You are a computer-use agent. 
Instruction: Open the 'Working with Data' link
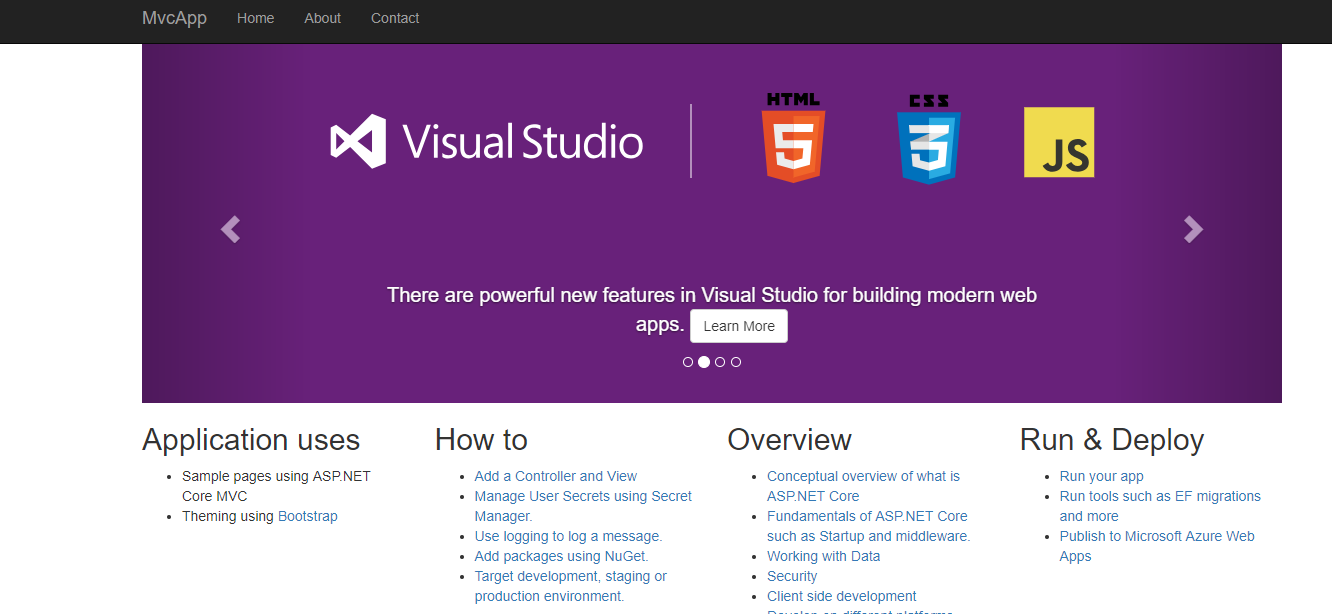point(824,556)
